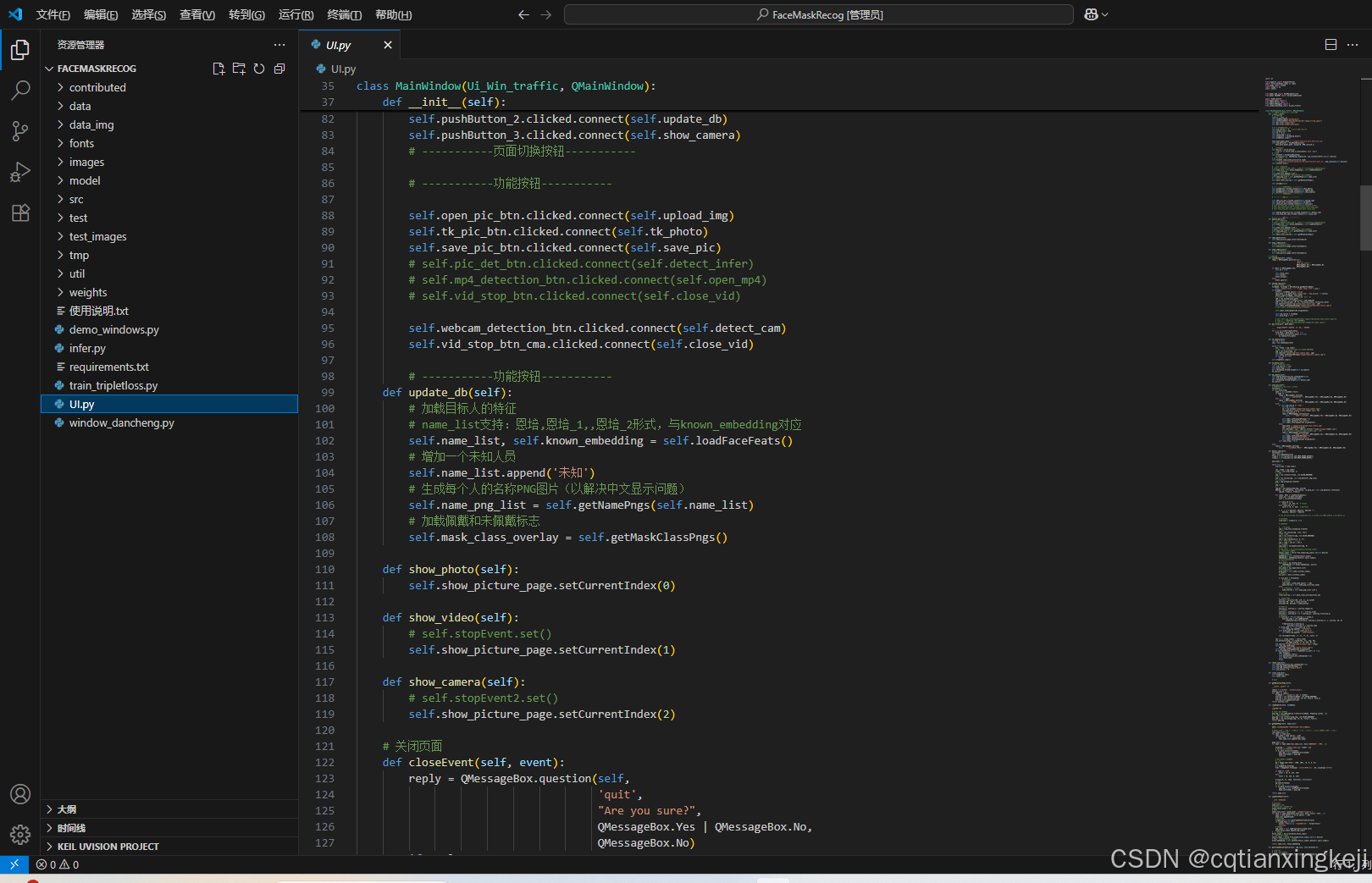Select UI.py in the explorer tree
This screenshot has width=1372, height=883.
tap(169, 404)
